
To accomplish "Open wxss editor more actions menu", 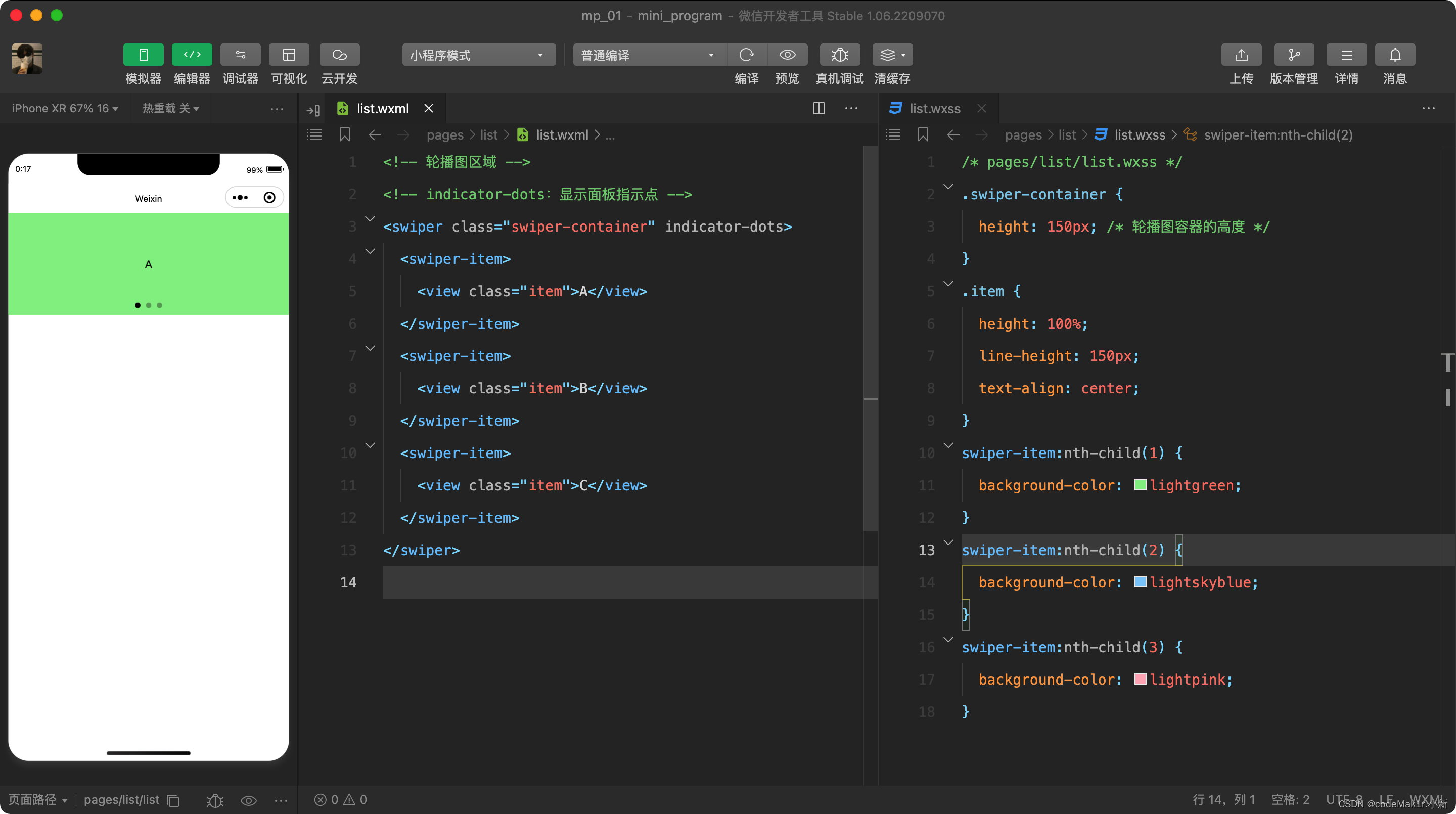I will (1428, 109).
